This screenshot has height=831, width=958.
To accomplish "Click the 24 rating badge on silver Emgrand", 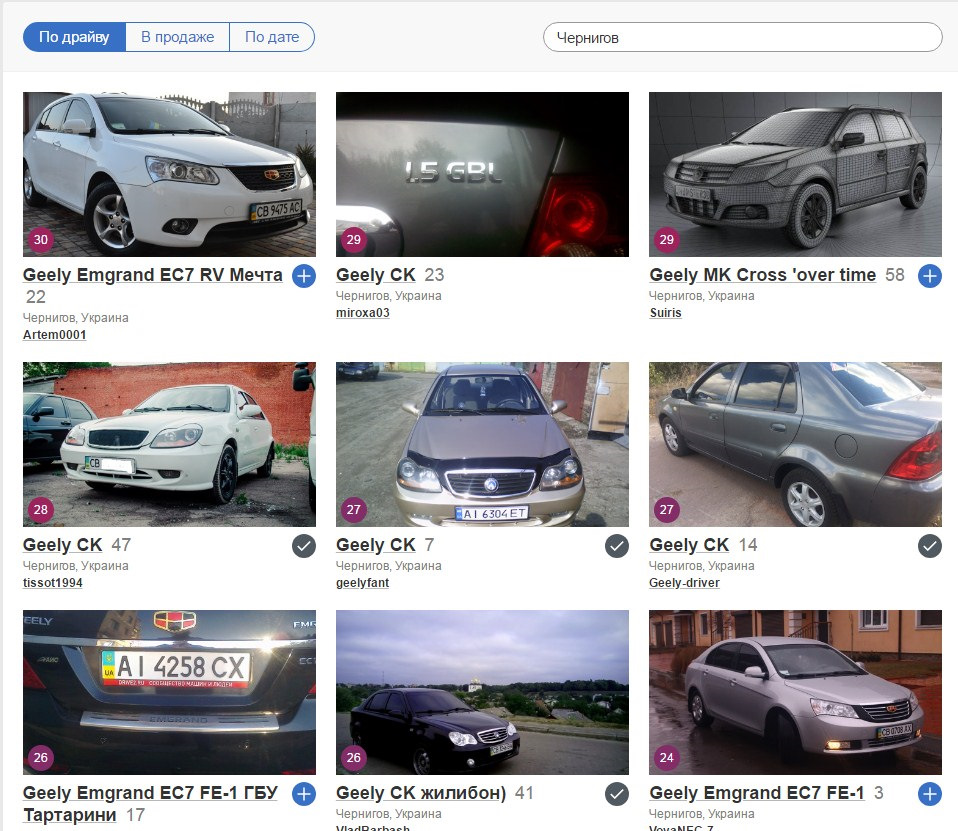I will click(x=667, y=758).
